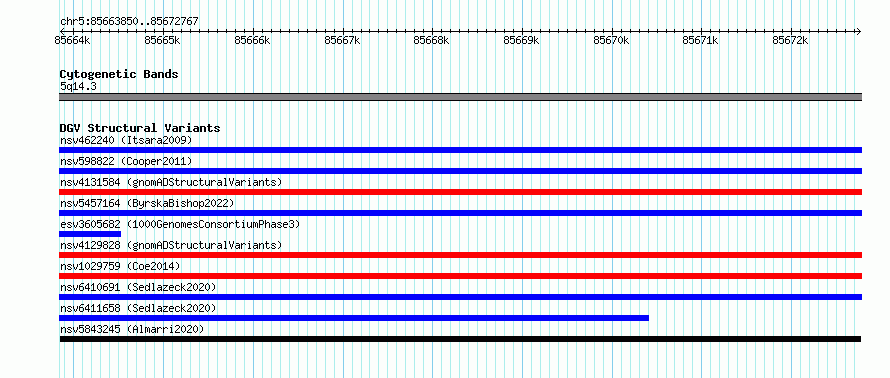Click nsv4131584 (gnomADStructuralVariants) label
The width and height of the screenshot is (890, 378).
(x=171, y=182)
